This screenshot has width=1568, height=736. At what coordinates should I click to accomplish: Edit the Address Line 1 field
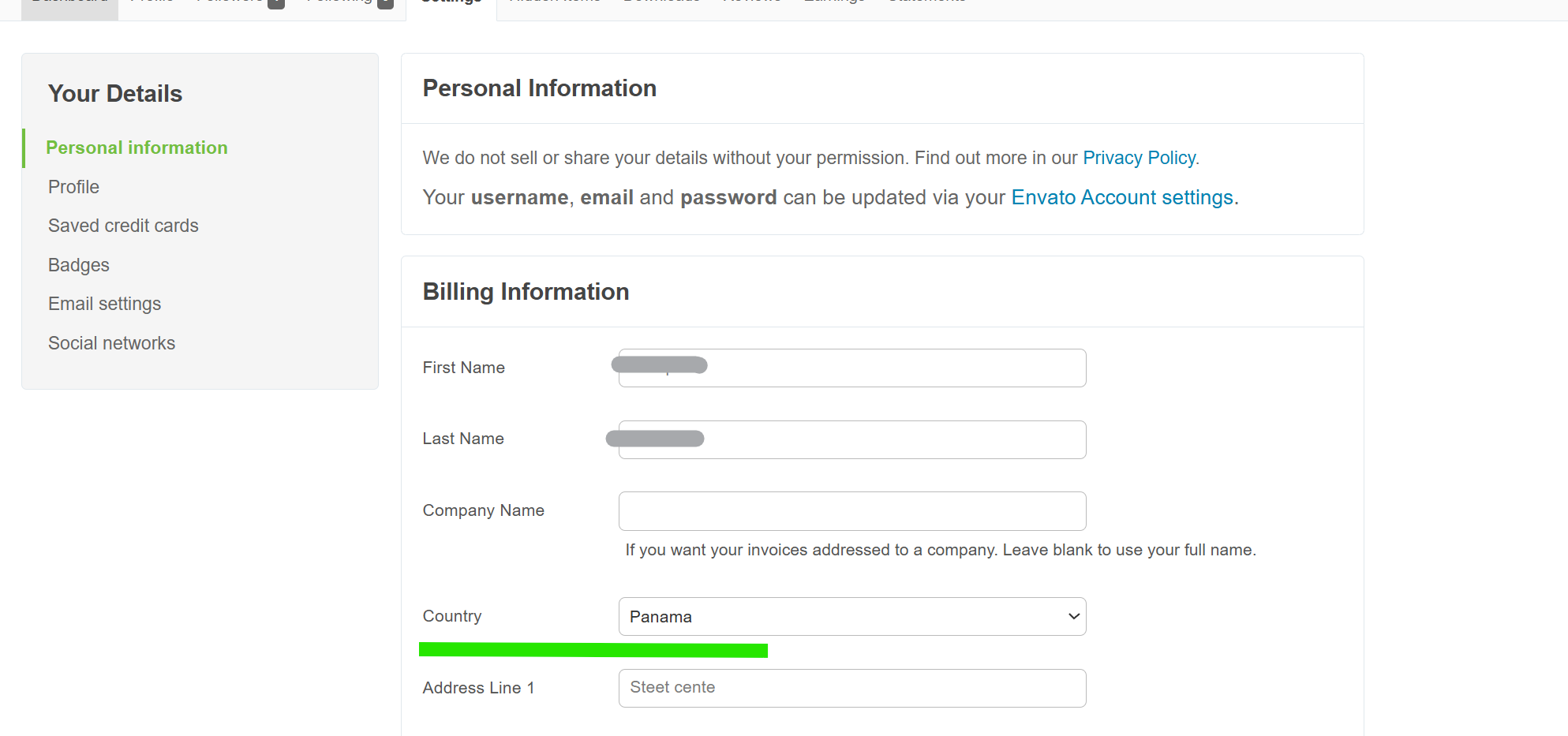click(x=852, y=688)
